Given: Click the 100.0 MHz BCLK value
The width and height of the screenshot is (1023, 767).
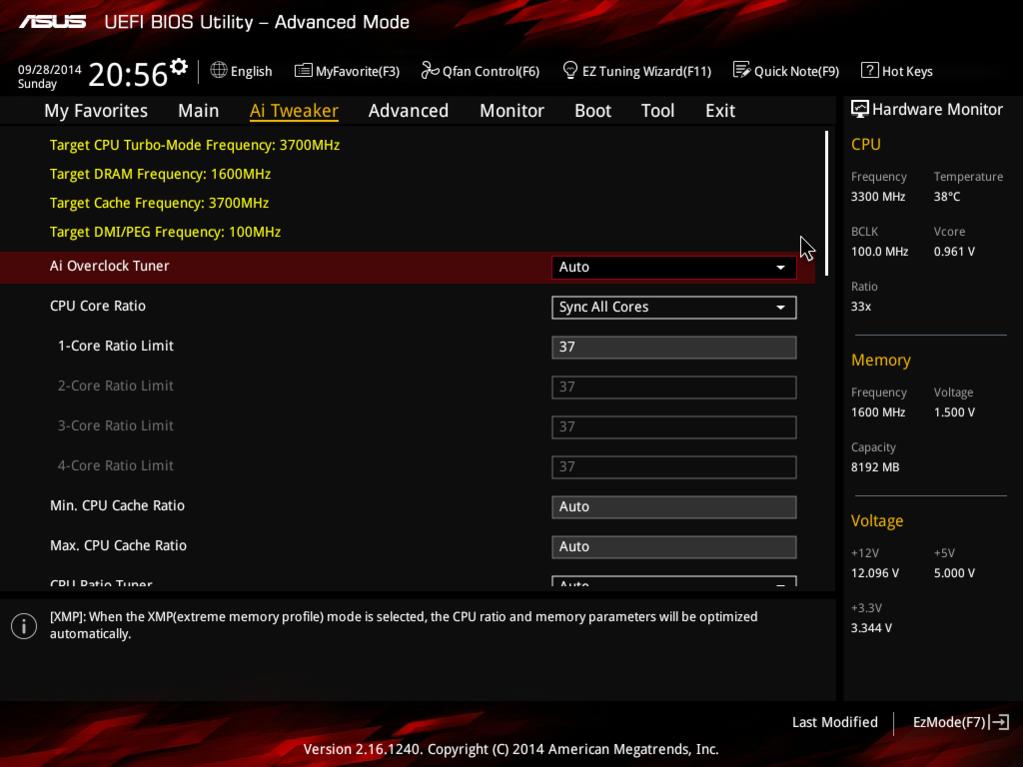Looking at the screenshot, I should pos(879,251).
